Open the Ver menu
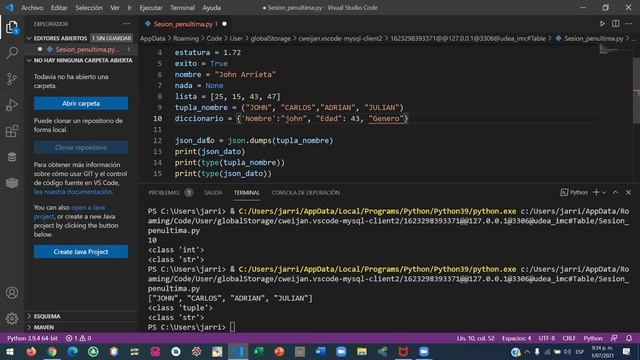This screenshot has height=360, width=640. (115, 7)
